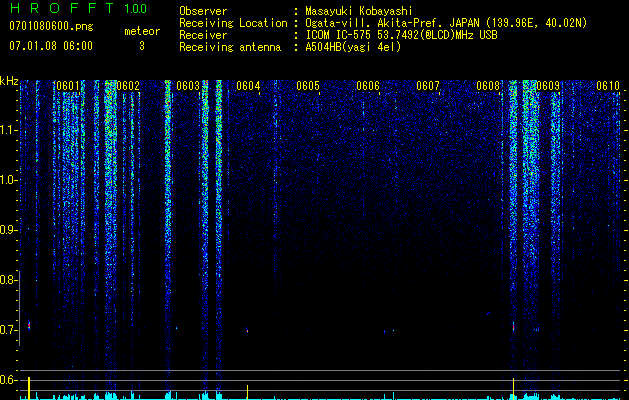
Task: Click the HROFFT 1.0.0 title text
Action: [x=78, y=8]
